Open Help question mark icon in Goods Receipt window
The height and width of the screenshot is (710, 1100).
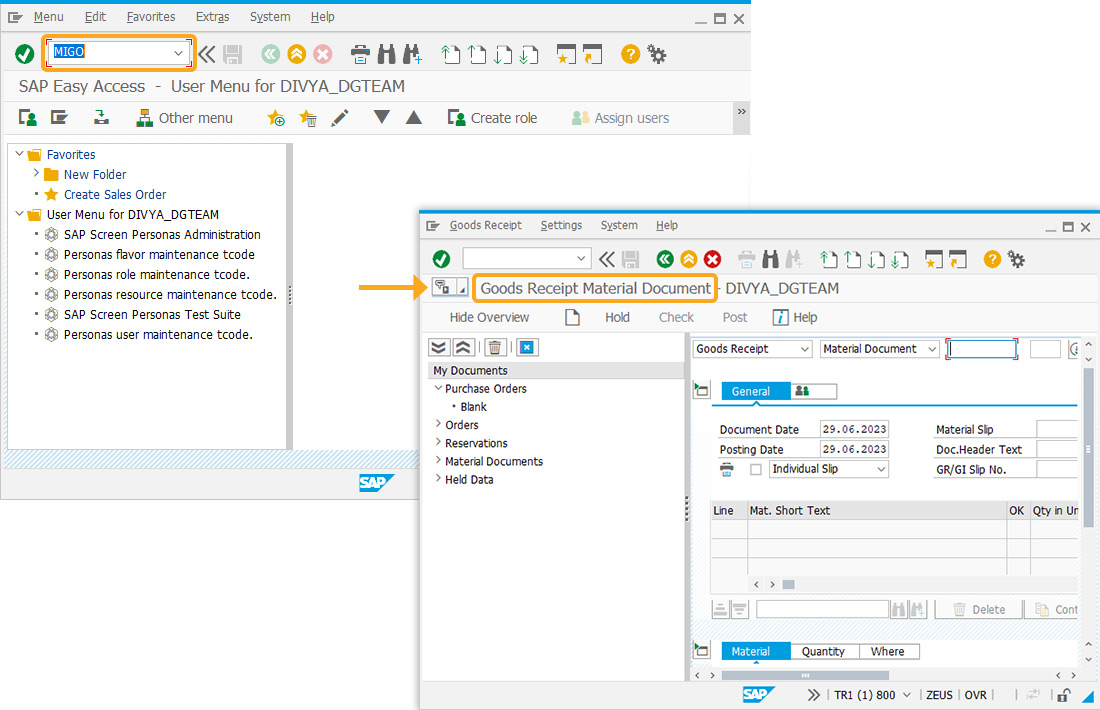click(992, 260)
